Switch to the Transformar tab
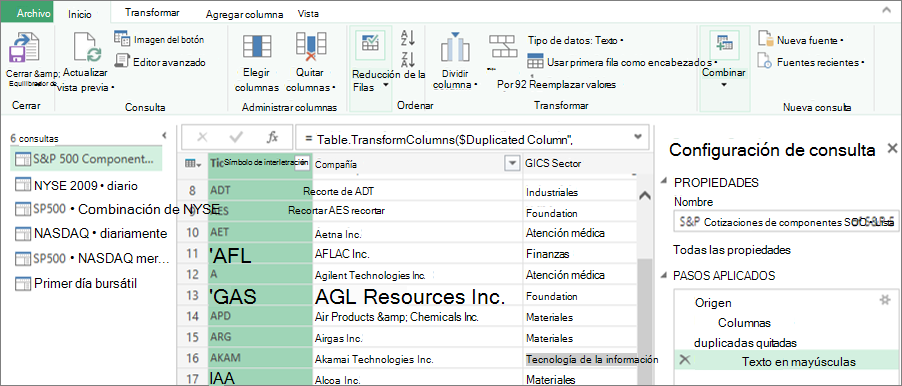 point(152,13)
